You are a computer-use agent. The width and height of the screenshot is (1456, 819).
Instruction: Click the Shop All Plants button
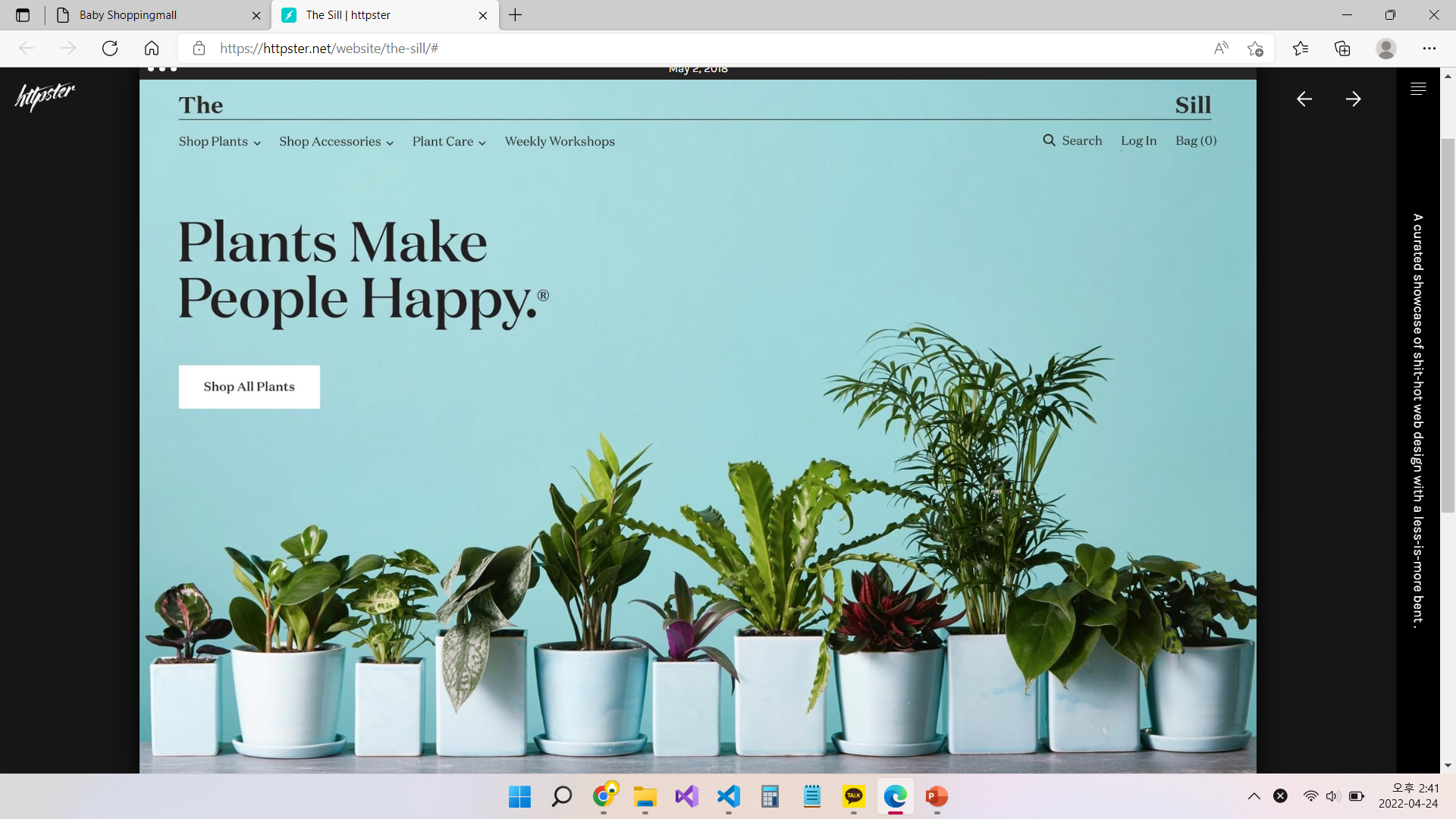click(249, 387)
